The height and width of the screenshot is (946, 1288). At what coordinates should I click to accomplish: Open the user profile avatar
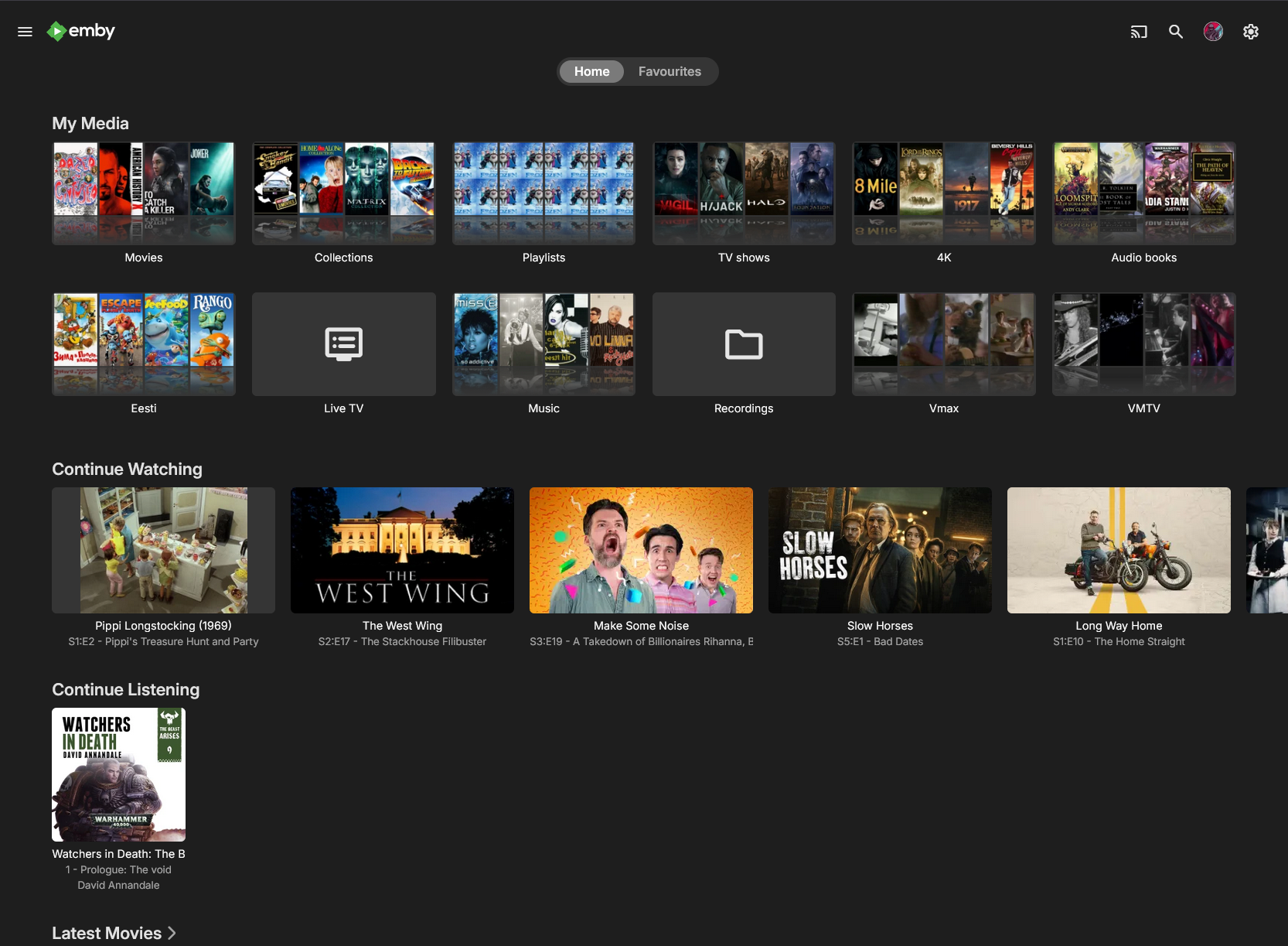(x=1213, y=32)
